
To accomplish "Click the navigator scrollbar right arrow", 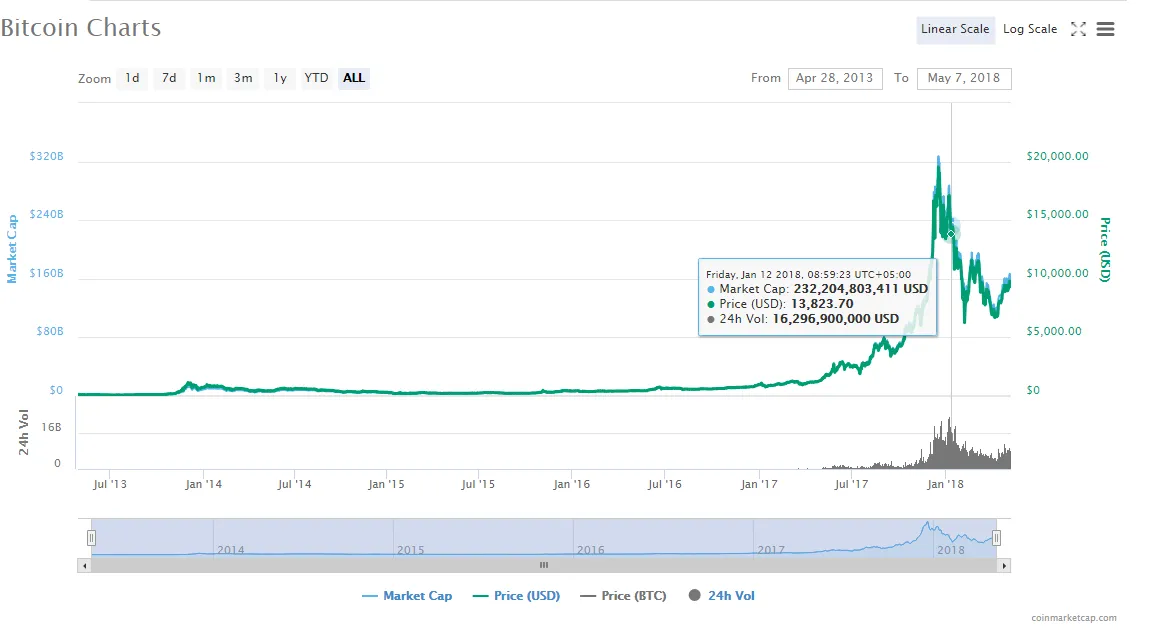I will point(1004,566).
